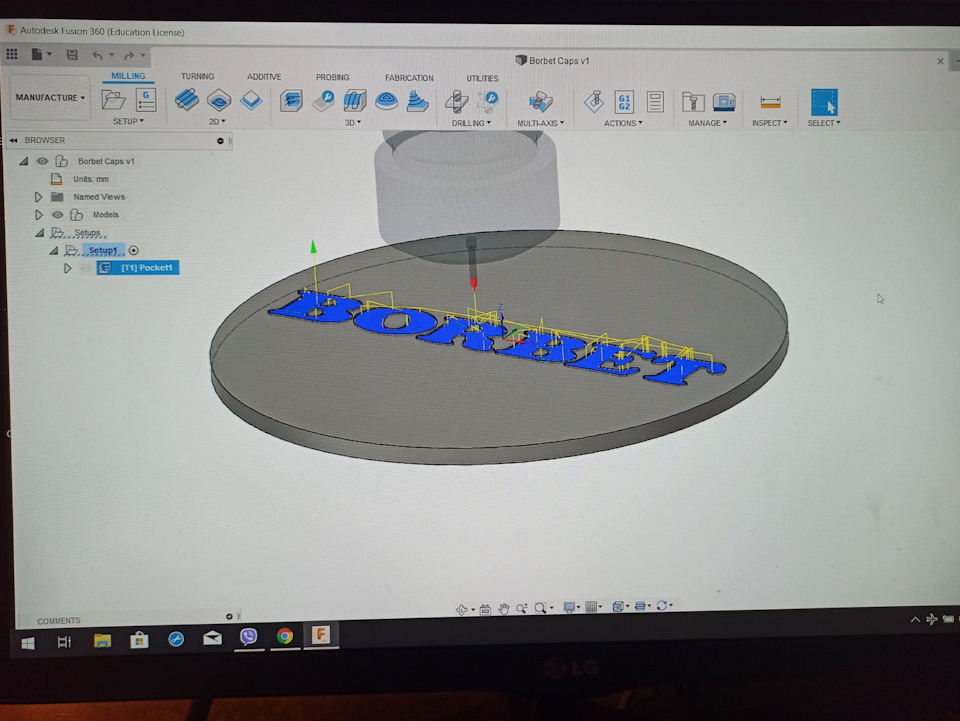The image size is (960, 721).
Task: Open File Explorer from the taskbar
Action: [x=102, y=640]
